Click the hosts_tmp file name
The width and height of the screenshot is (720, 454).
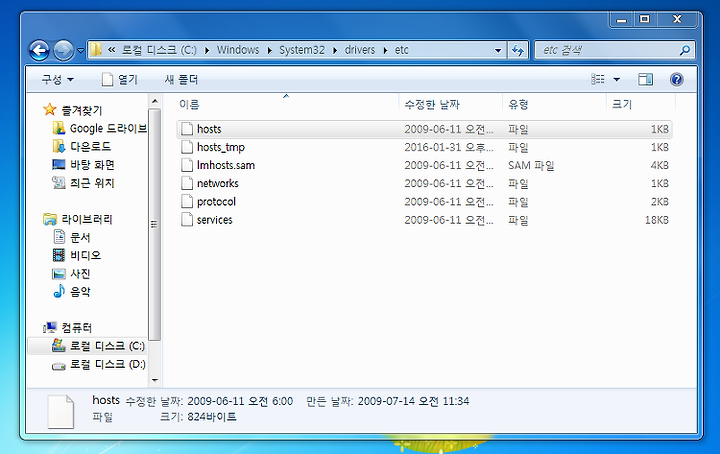pyautogui.click(x=221, y=147)
